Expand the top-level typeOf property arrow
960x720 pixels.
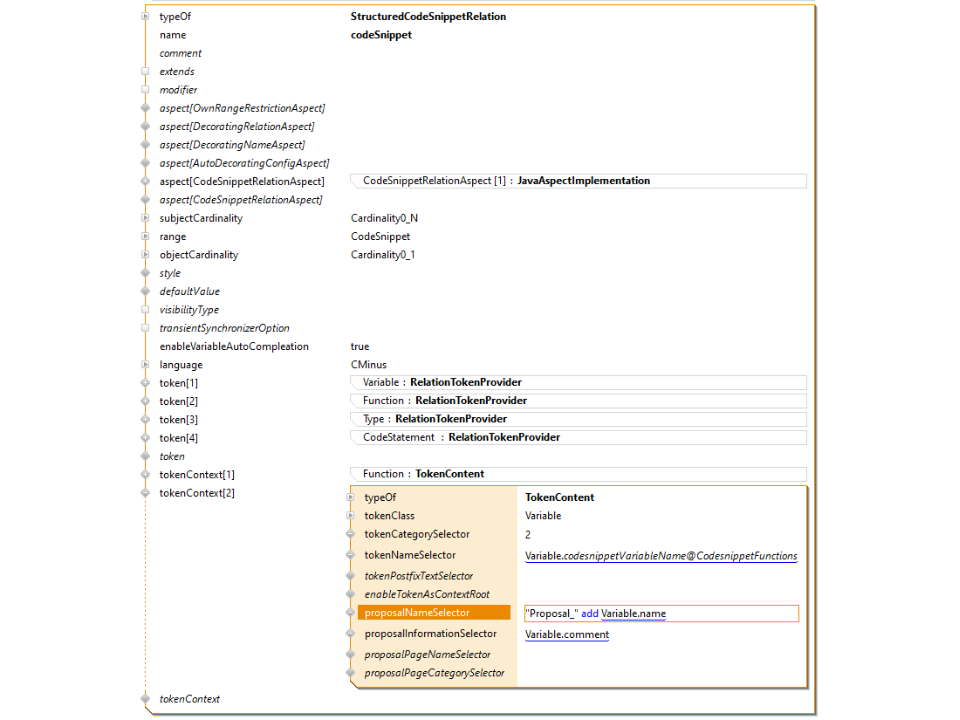(145, 17)
